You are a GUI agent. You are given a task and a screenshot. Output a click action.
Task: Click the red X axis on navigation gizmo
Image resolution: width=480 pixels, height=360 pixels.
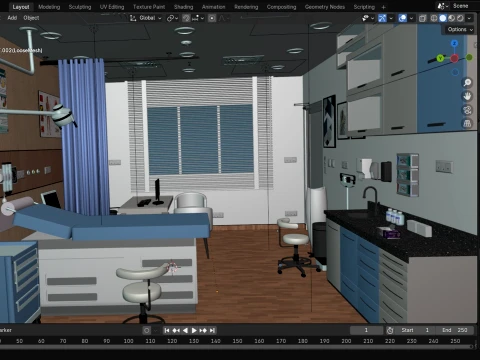(454, 58)
